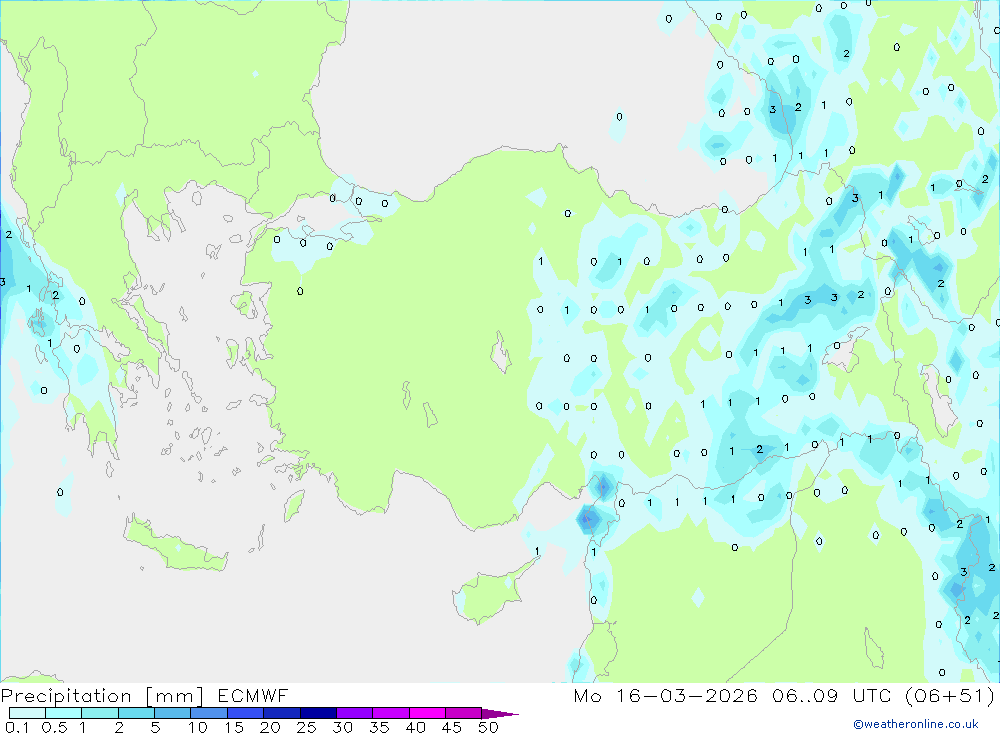
Task: Click the 40–45 mm magenta legend swatch
Action: coord(427,713)
